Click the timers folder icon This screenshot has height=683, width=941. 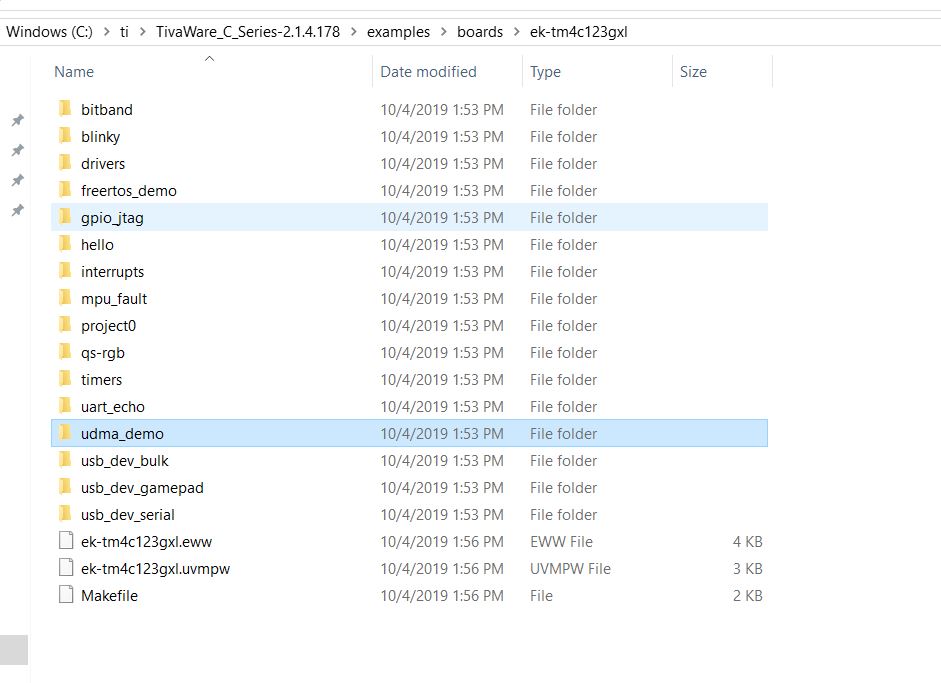[x=65, y=379]
